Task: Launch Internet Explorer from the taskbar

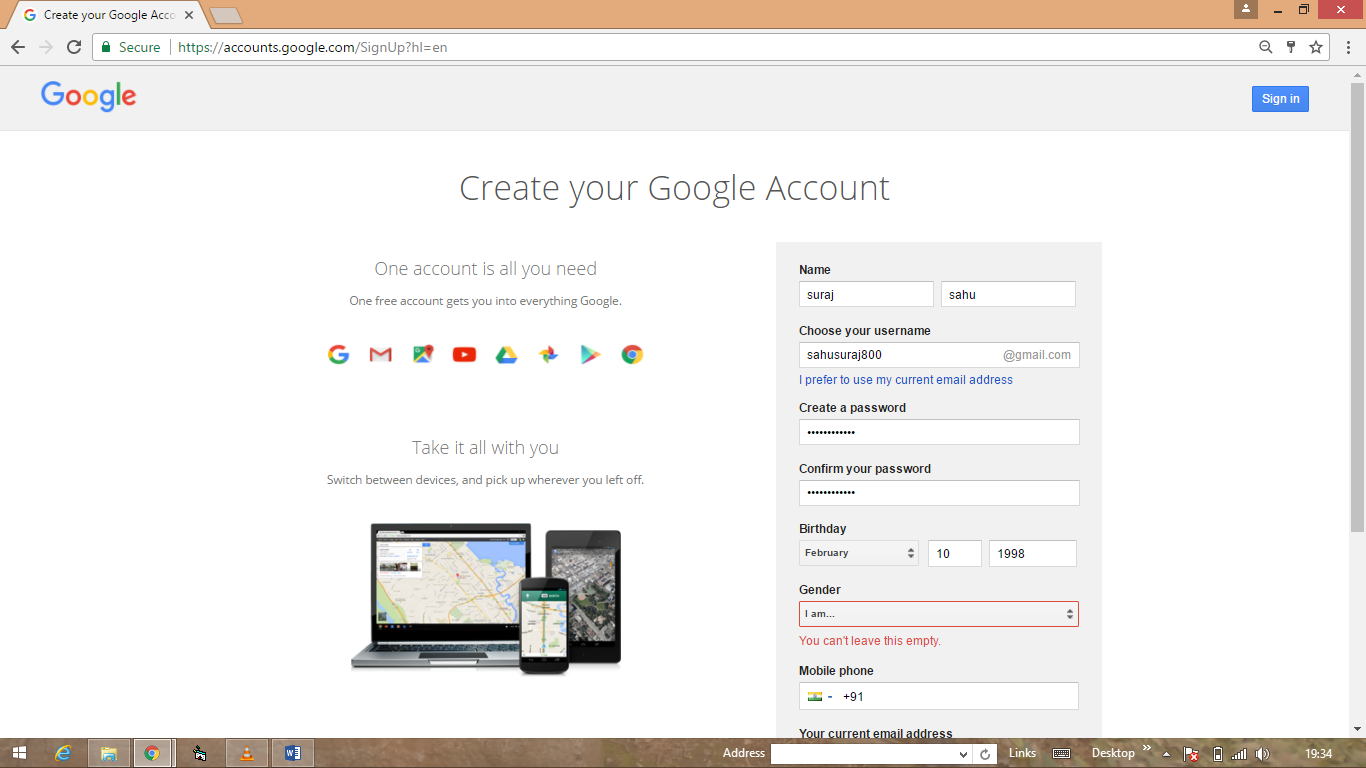Action: point(64,753)
